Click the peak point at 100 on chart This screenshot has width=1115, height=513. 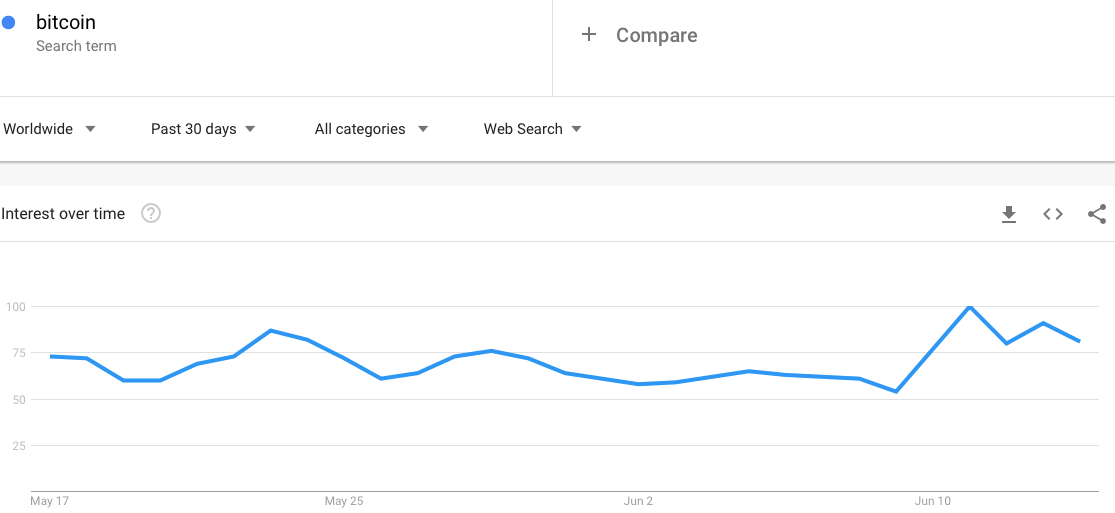click(x=969, y=307)
